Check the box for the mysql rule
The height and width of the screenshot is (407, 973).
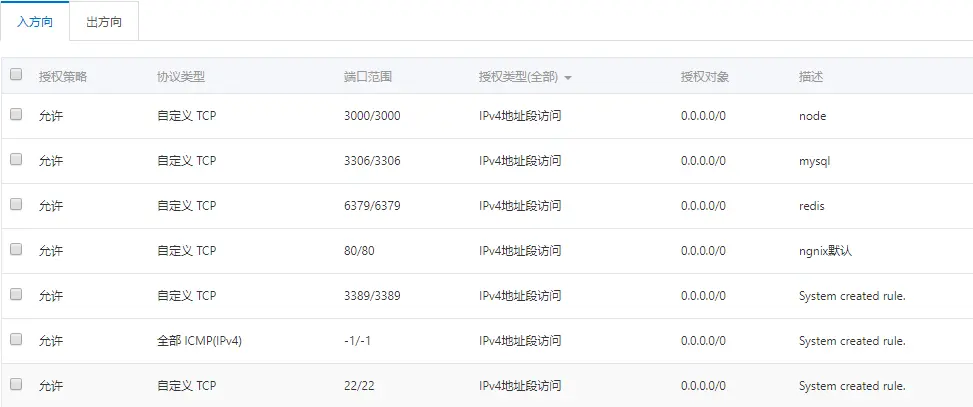(x=16, y=159)
